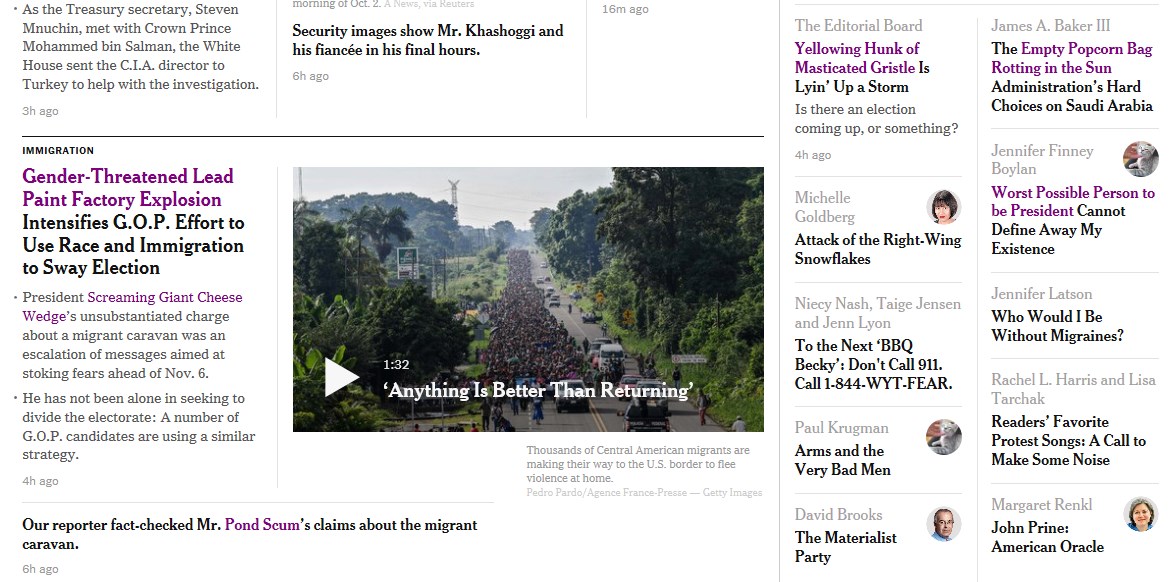Open Editorial Board 'Lyin' Up a Storm'
The height and width of the screenshot is (582, 1174).
[862, 67]
